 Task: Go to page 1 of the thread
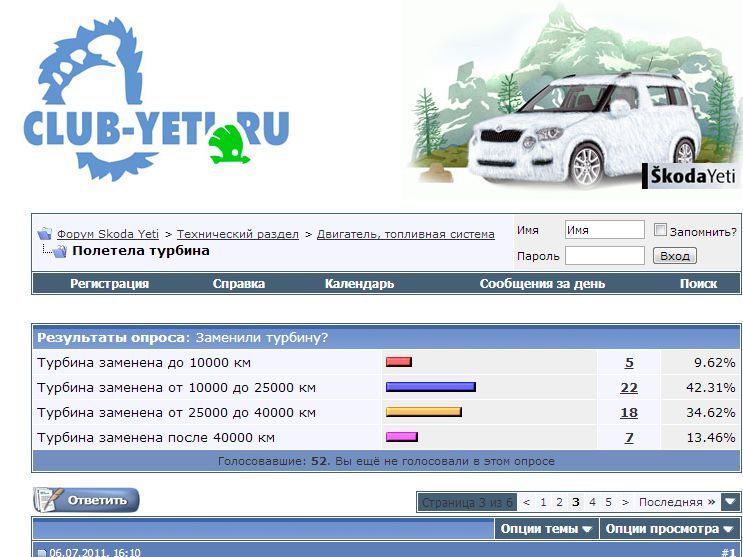pos(543,502)
